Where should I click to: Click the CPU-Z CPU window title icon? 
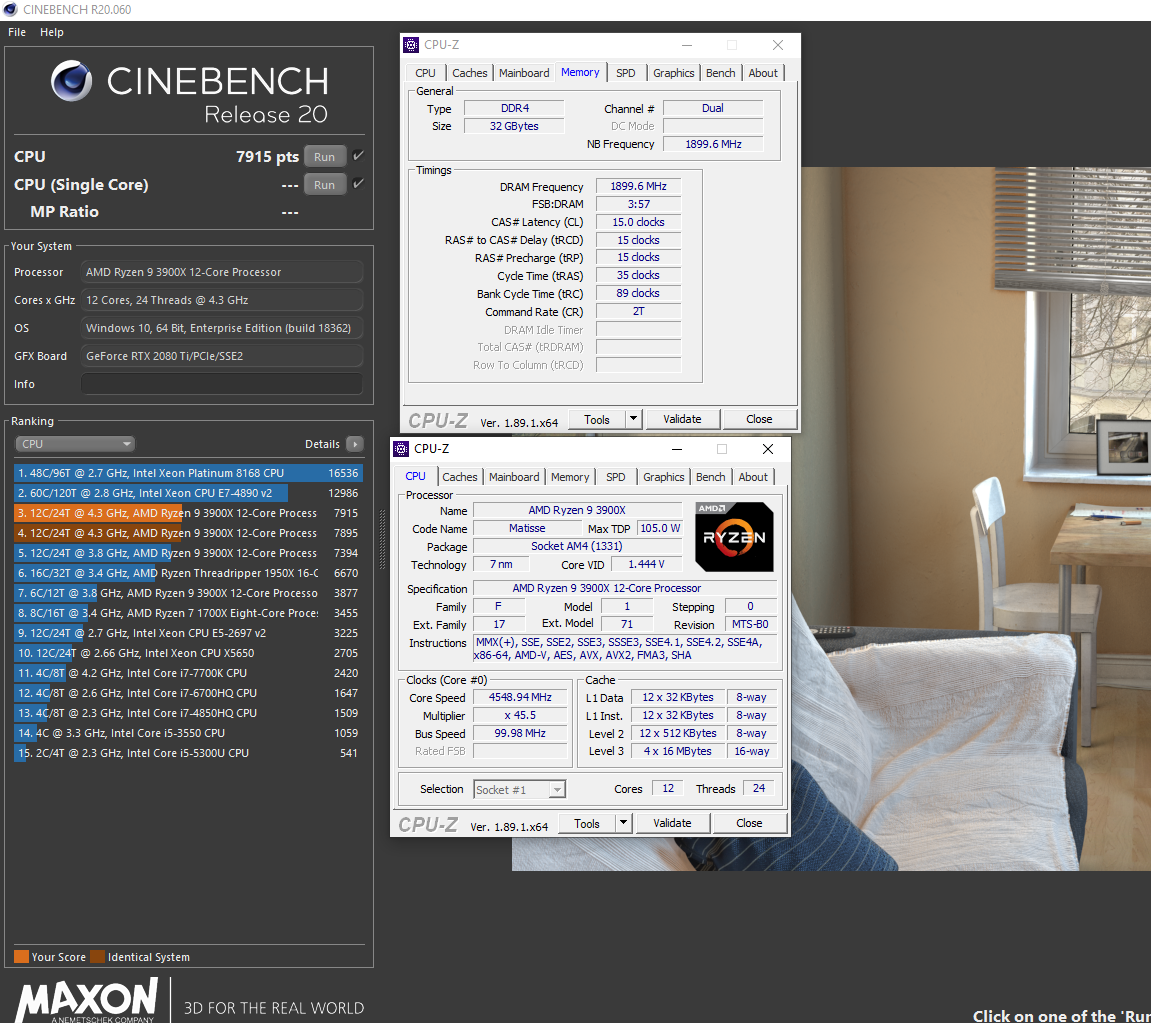[x=401, y=448]
